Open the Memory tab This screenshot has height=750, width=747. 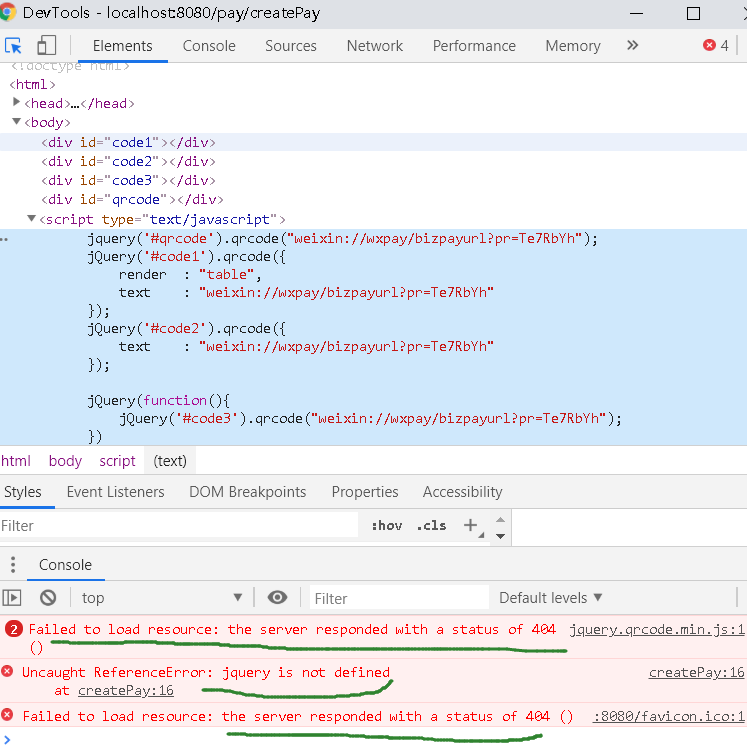point(573,46)
